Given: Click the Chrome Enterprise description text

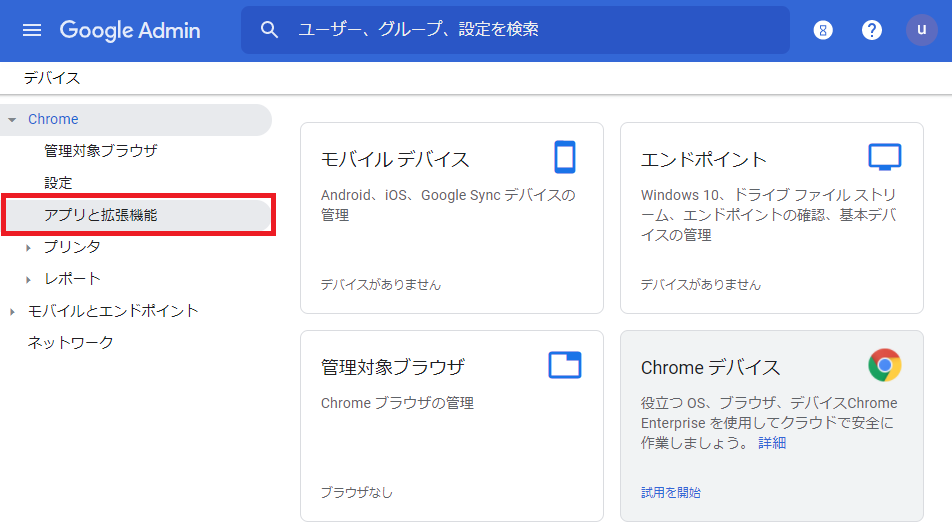Looking at the screenshot, I should click(769, 423).
